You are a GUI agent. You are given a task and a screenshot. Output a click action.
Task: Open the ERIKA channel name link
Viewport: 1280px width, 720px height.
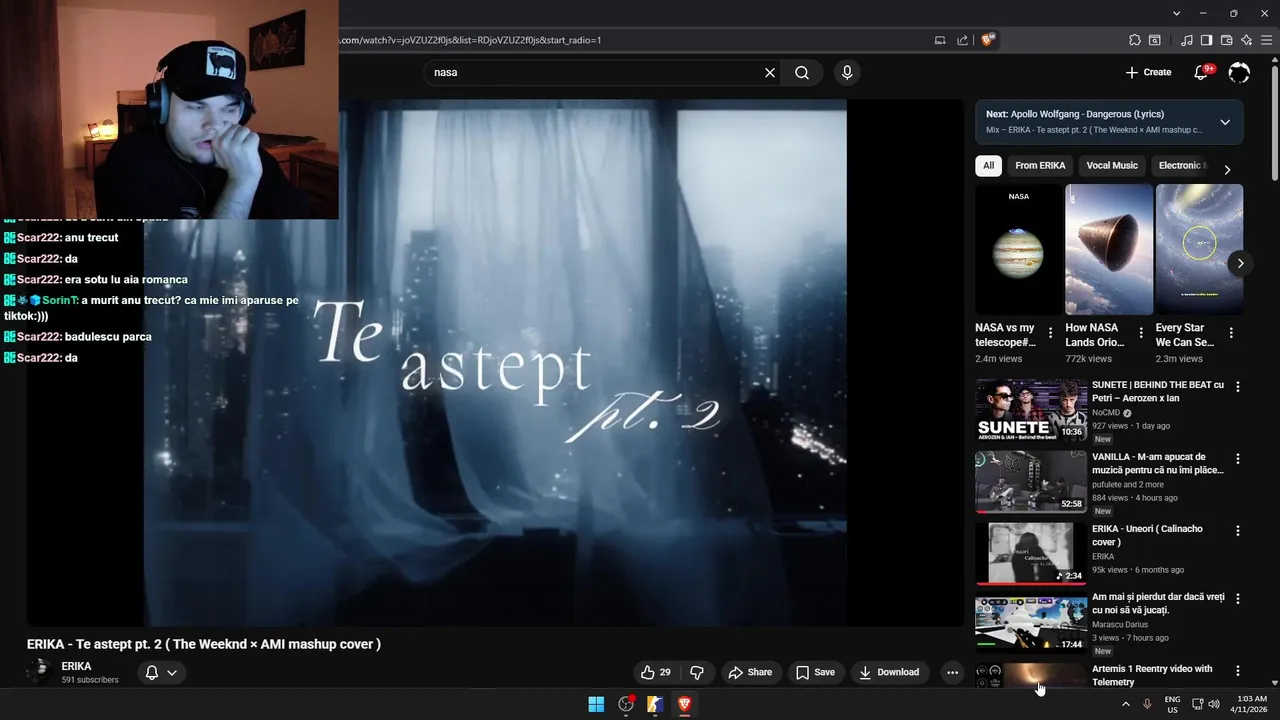click(76, 666)
